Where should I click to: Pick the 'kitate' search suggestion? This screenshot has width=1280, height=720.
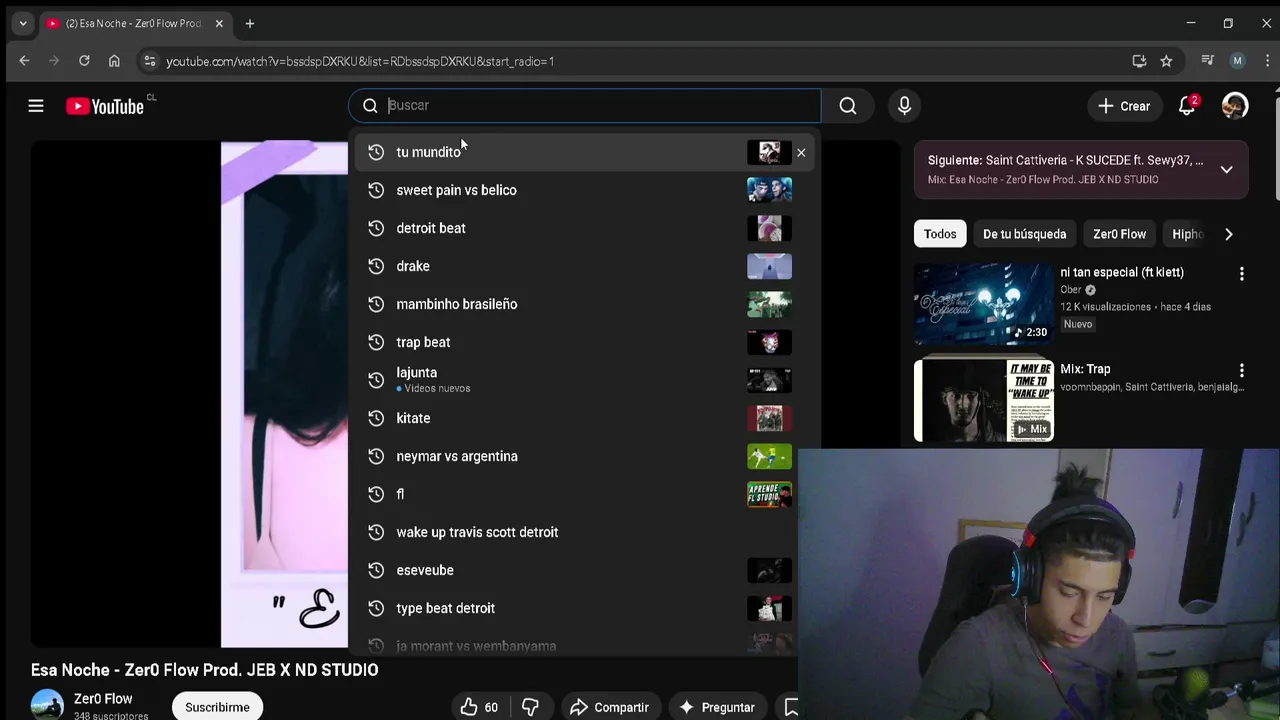tap(584, 418)
